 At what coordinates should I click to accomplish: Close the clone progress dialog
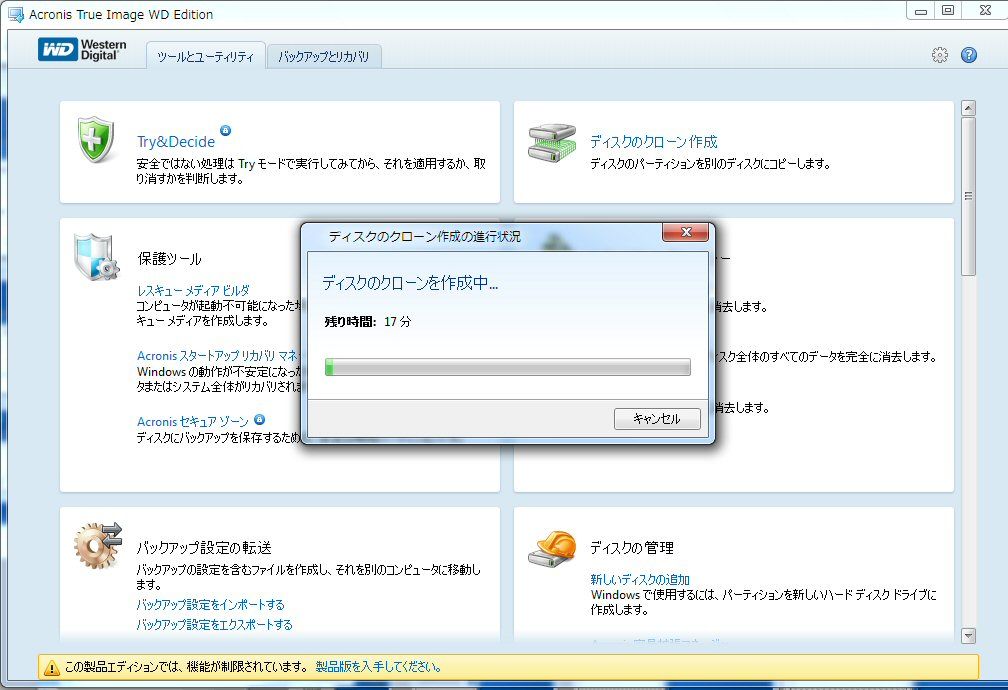[685, 232]
